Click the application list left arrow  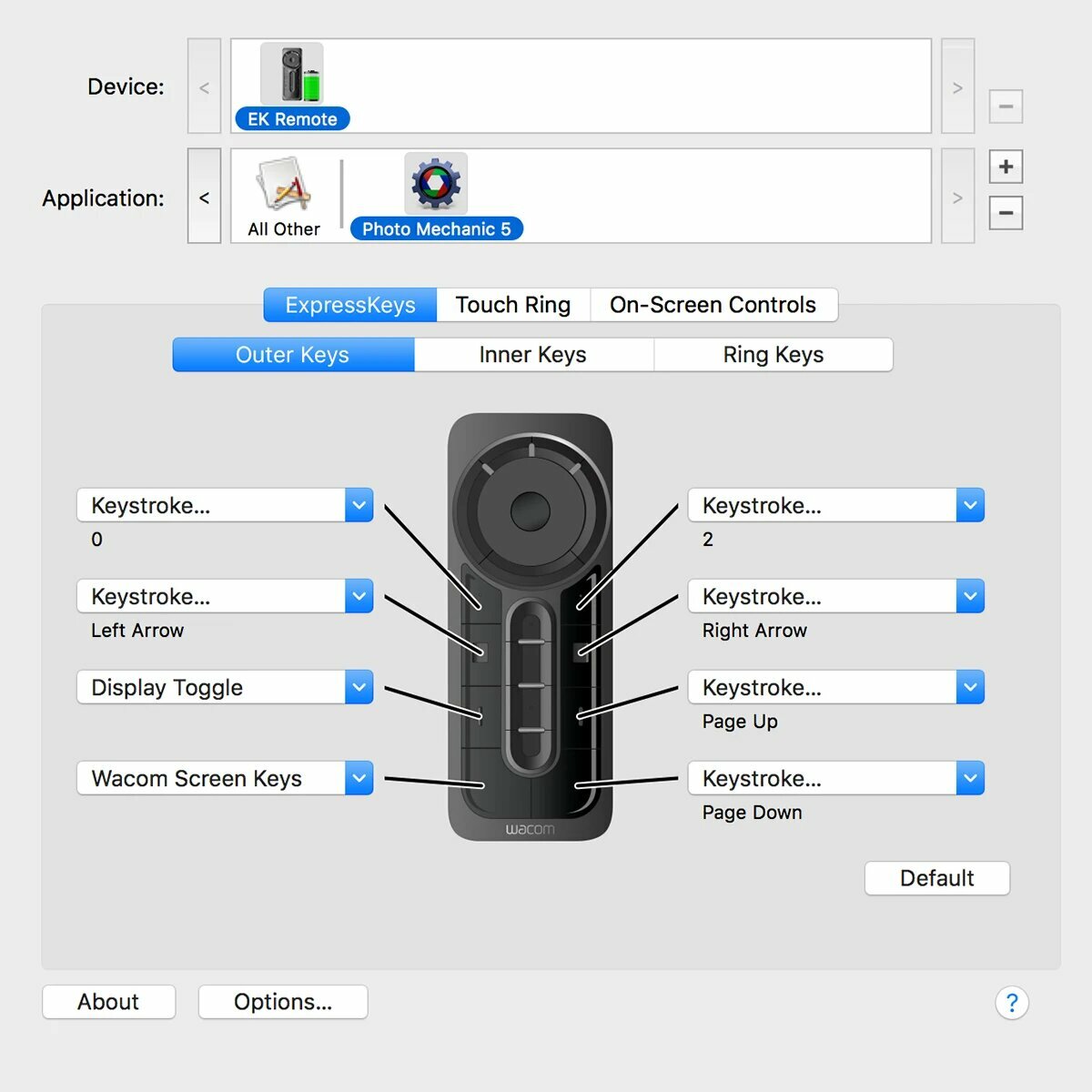pos(204,197)
